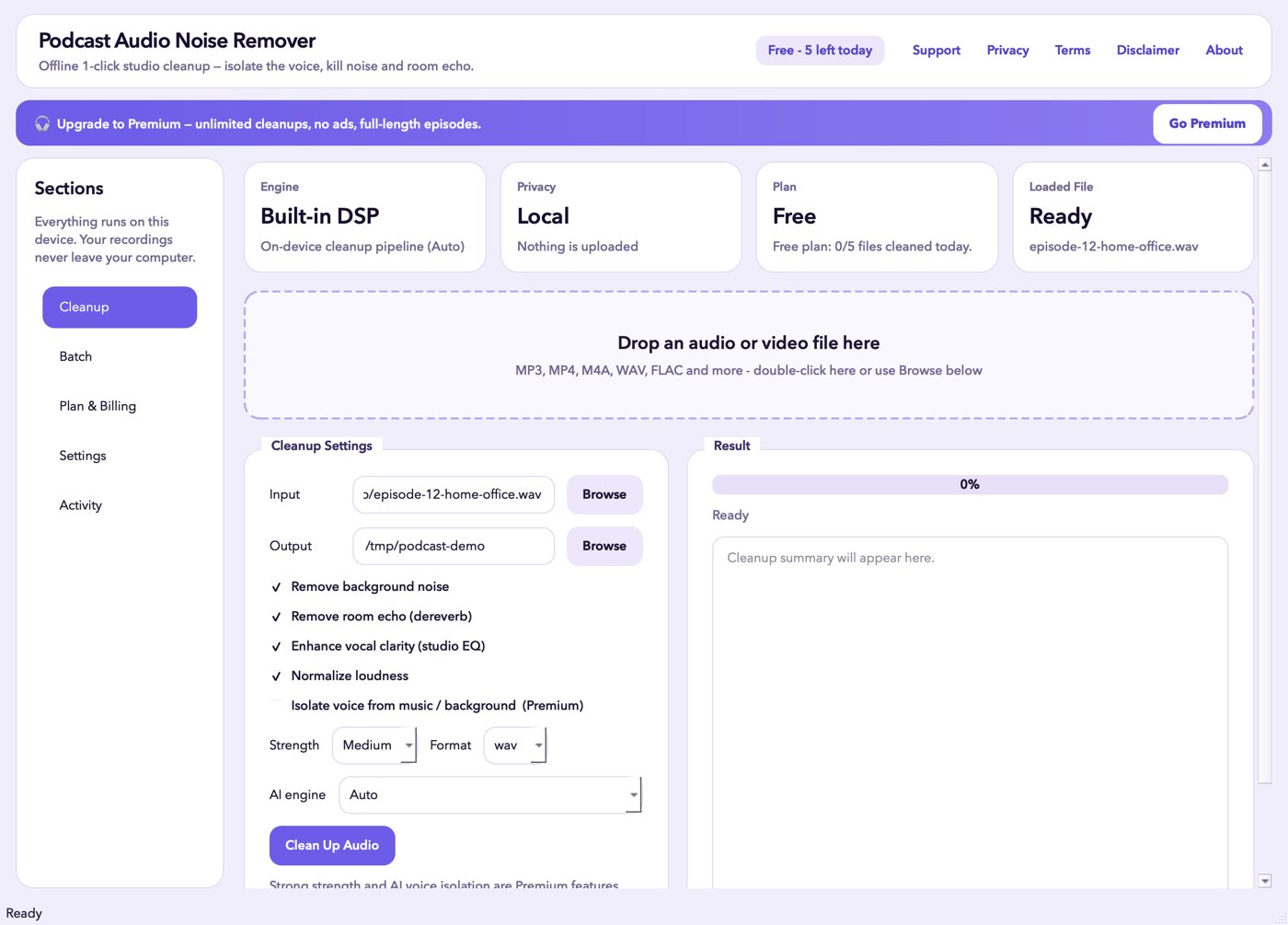The width and height of the screenshot is (1288, 925).
Task: Click the Built-in DSP engine card
Action: [365, 217]
